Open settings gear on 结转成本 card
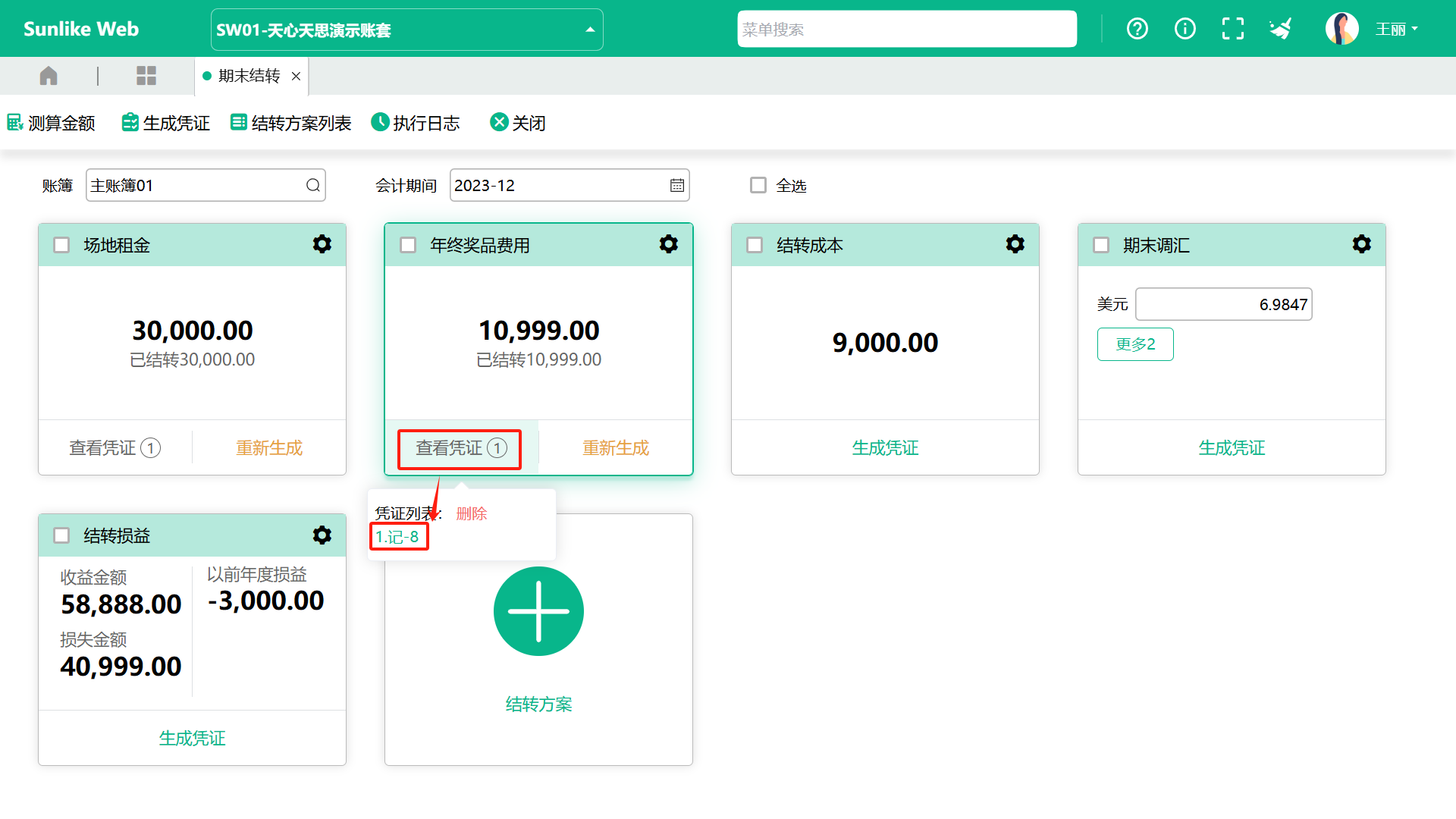Screen dimensions: 1456x819 pos(1015,244)
